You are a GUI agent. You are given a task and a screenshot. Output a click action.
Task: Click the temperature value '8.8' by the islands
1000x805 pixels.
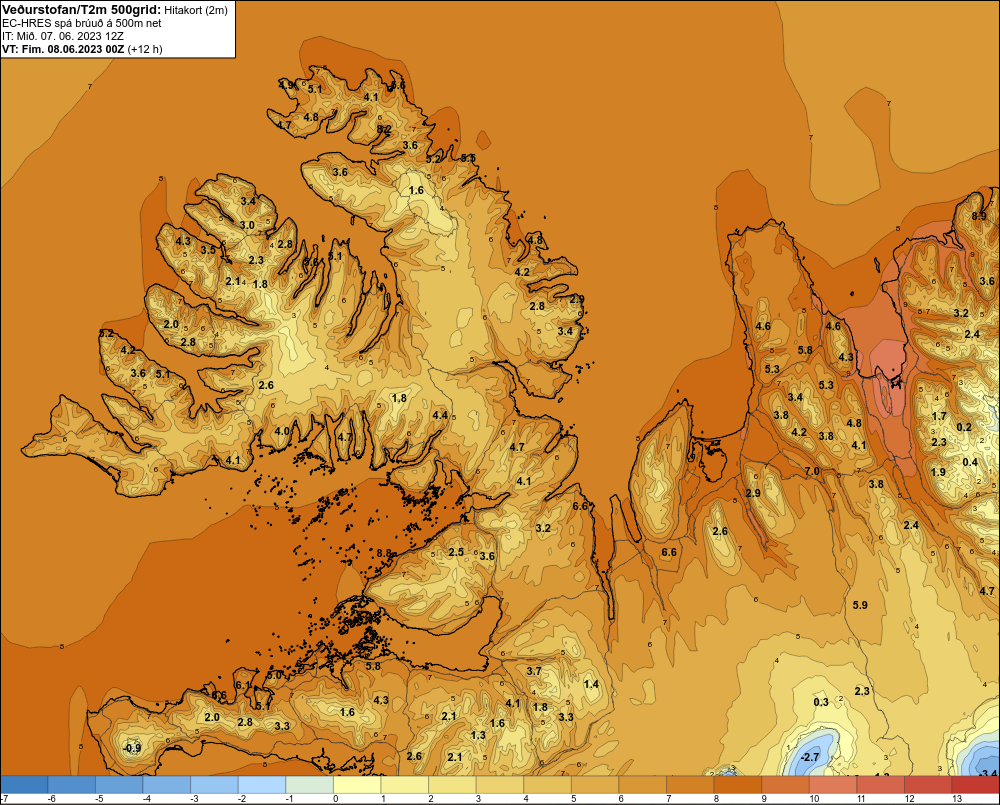pos(384,553)
